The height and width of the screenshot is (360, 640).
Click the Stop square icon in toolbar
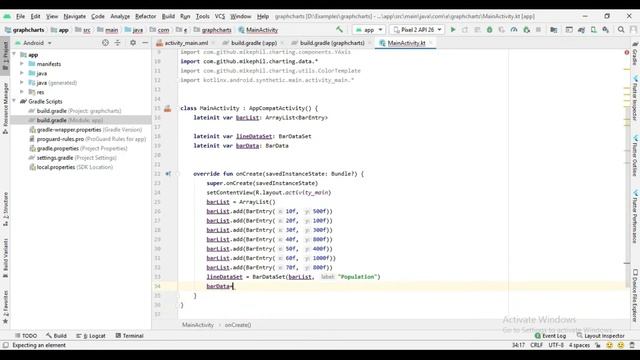[x=538, y=30]
